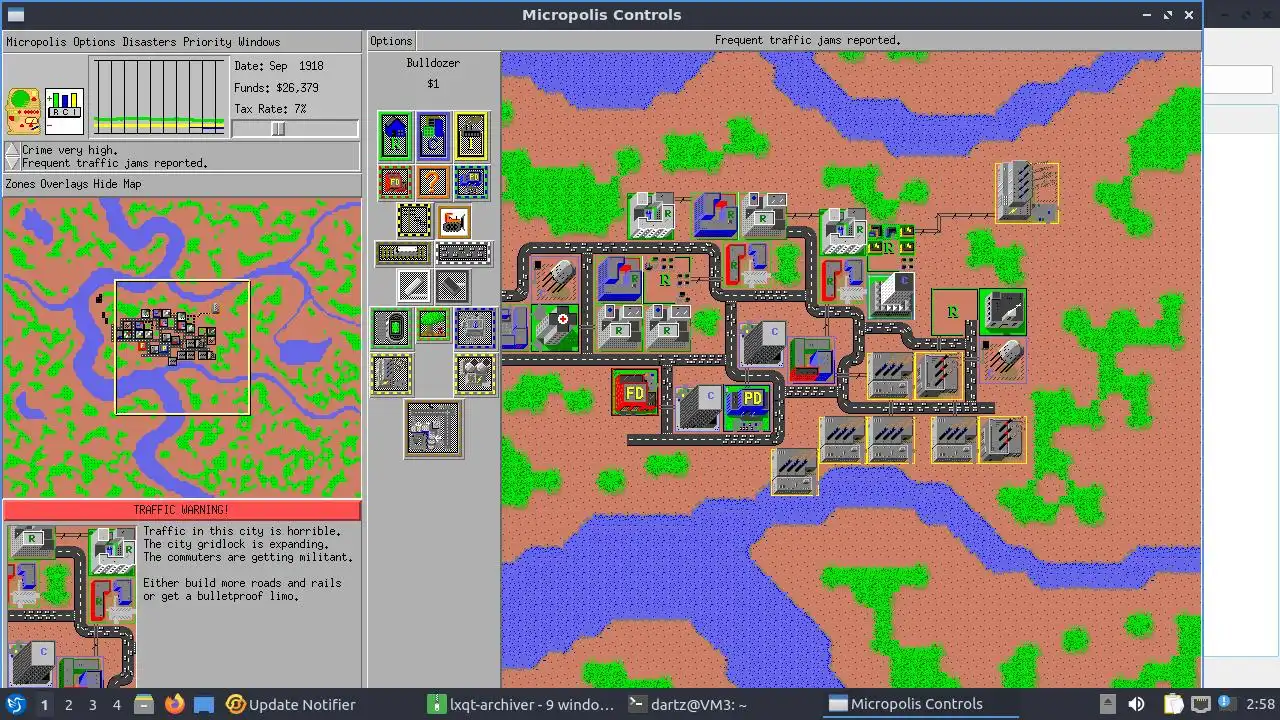Image resolution: width=1280 pixels, height=720 pixels.
Task: Select the Industrial zone tool
Action: [471, 136]
